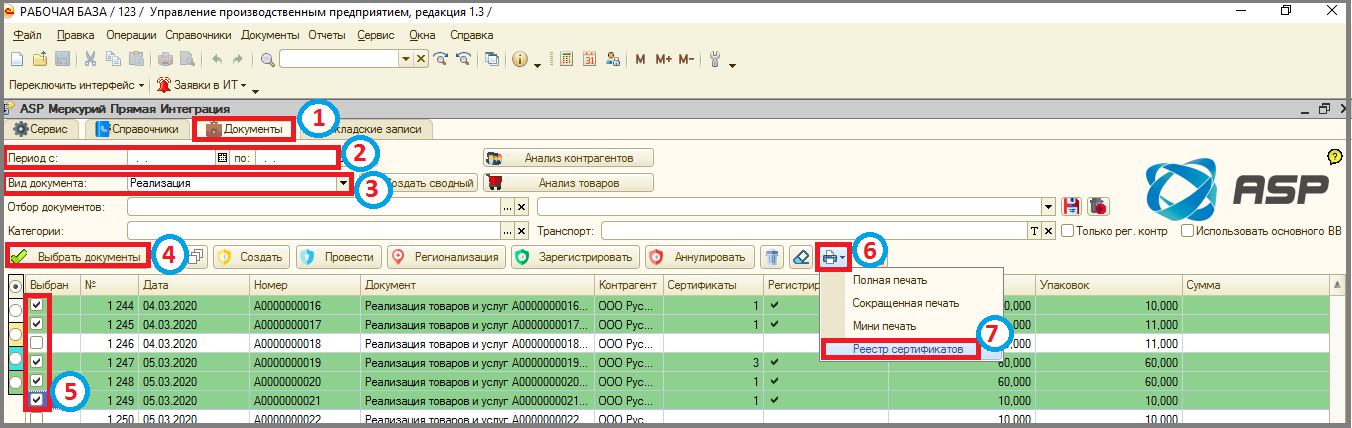
Task: Toggle checkbox for row 1 247
Action: 37,362
